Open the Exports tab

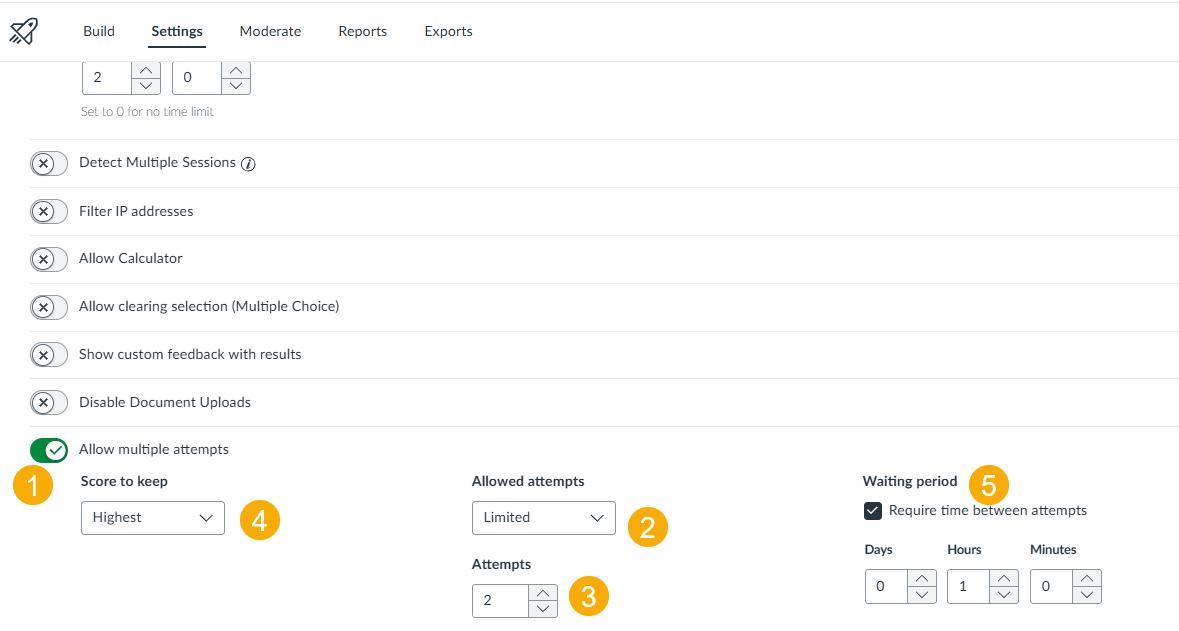tap(448, 31)
